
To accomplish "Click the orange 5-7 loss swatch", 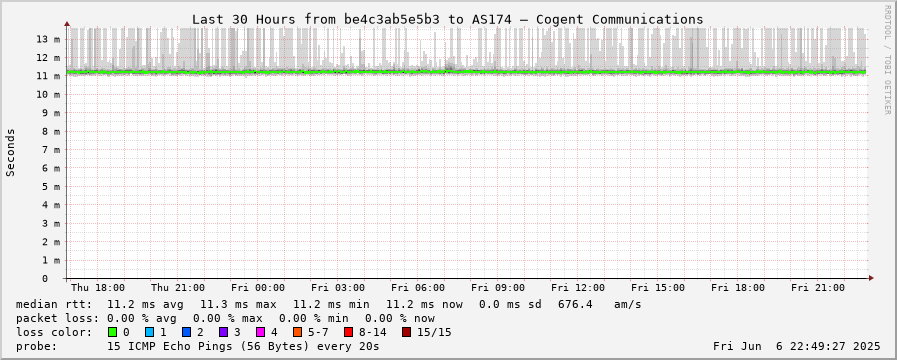I will (298, 332).
